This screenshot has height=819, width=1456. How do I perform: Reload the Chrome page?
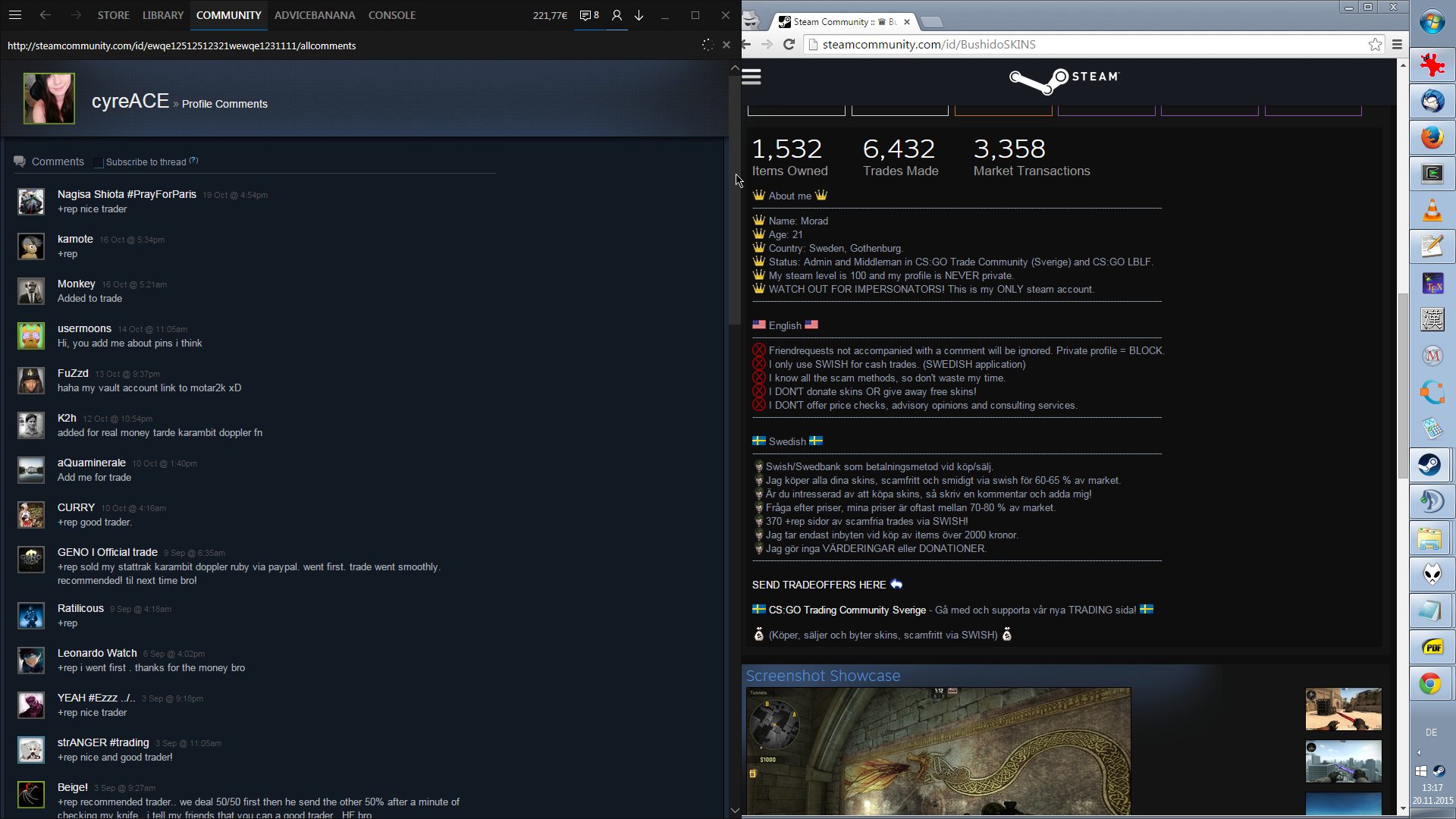[789, 45]
